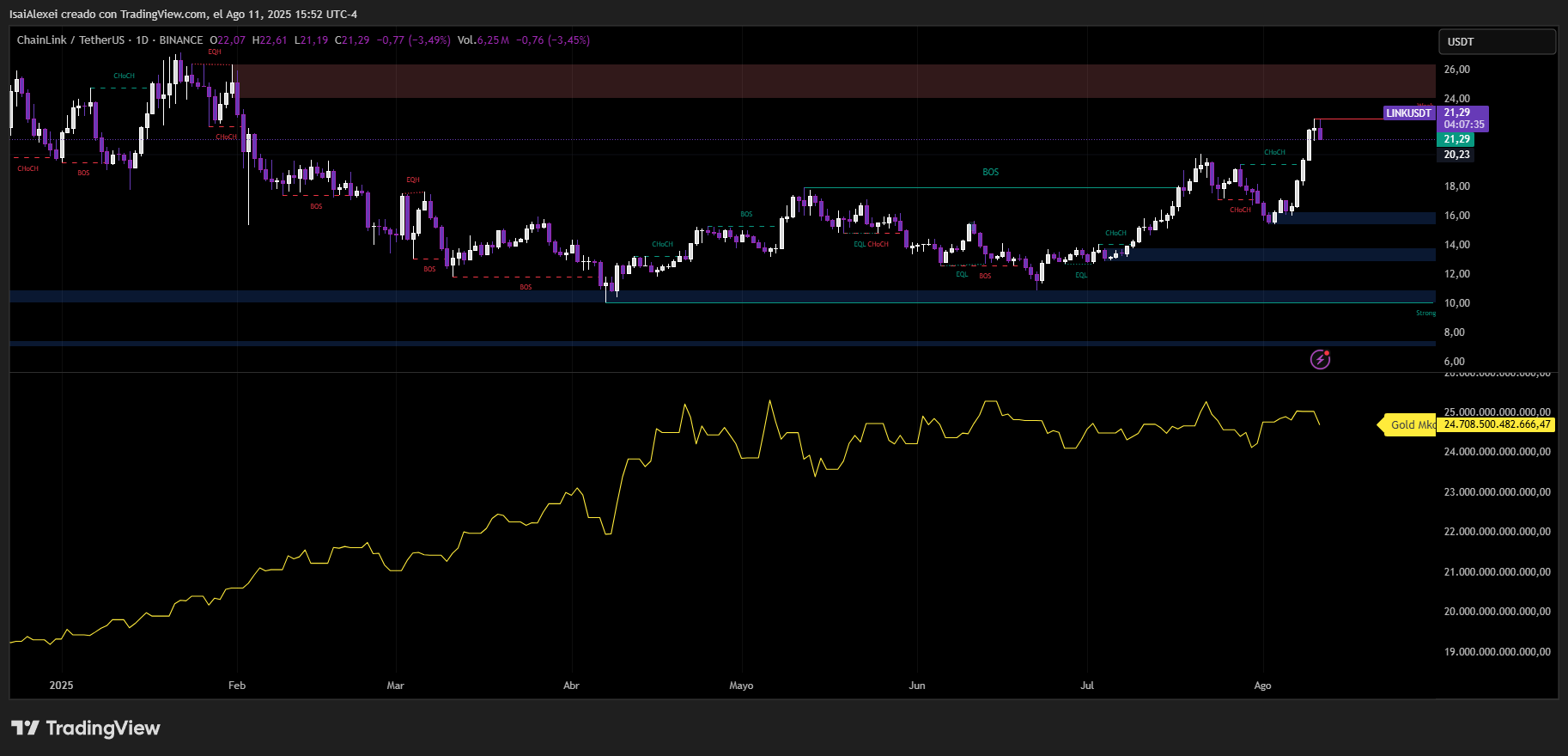This screenshot has width=1568, height=756.
Task: Click the ChainLink / TetherUS symbol title
Action: pos(70,40)
